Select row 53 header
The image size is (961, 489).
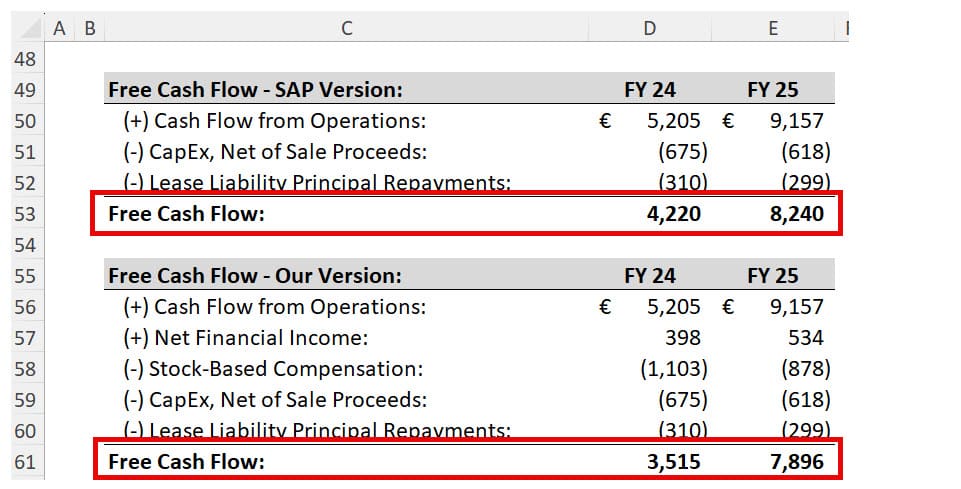(x=28, y=214)
